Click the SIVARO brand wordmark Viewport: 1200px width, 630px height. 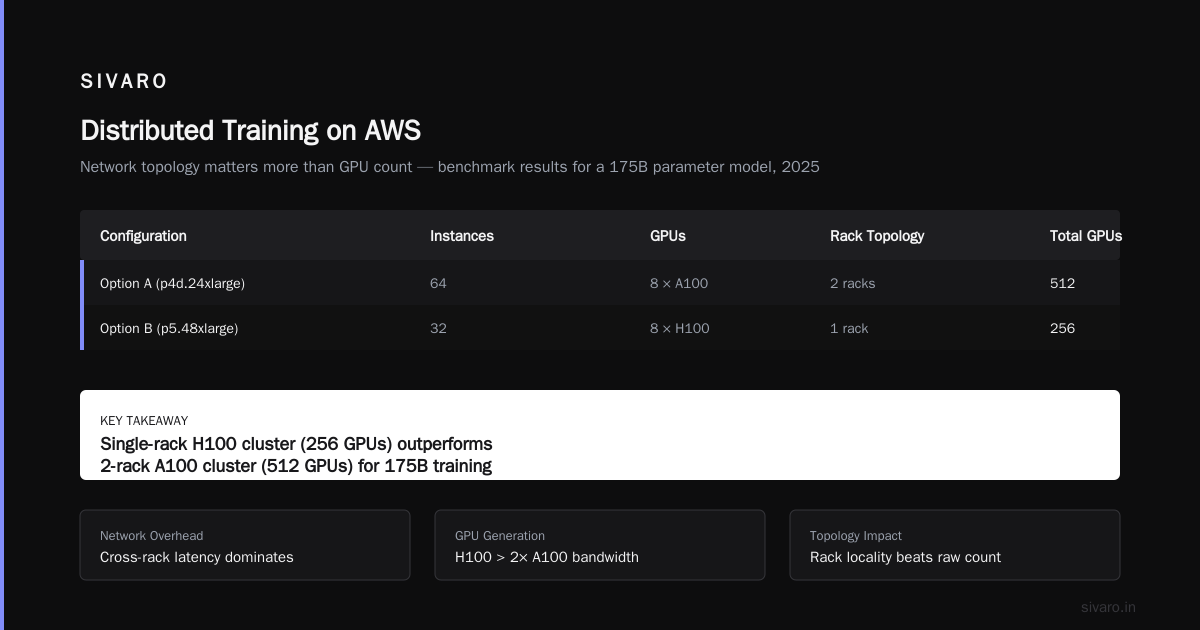coord(124,81)
